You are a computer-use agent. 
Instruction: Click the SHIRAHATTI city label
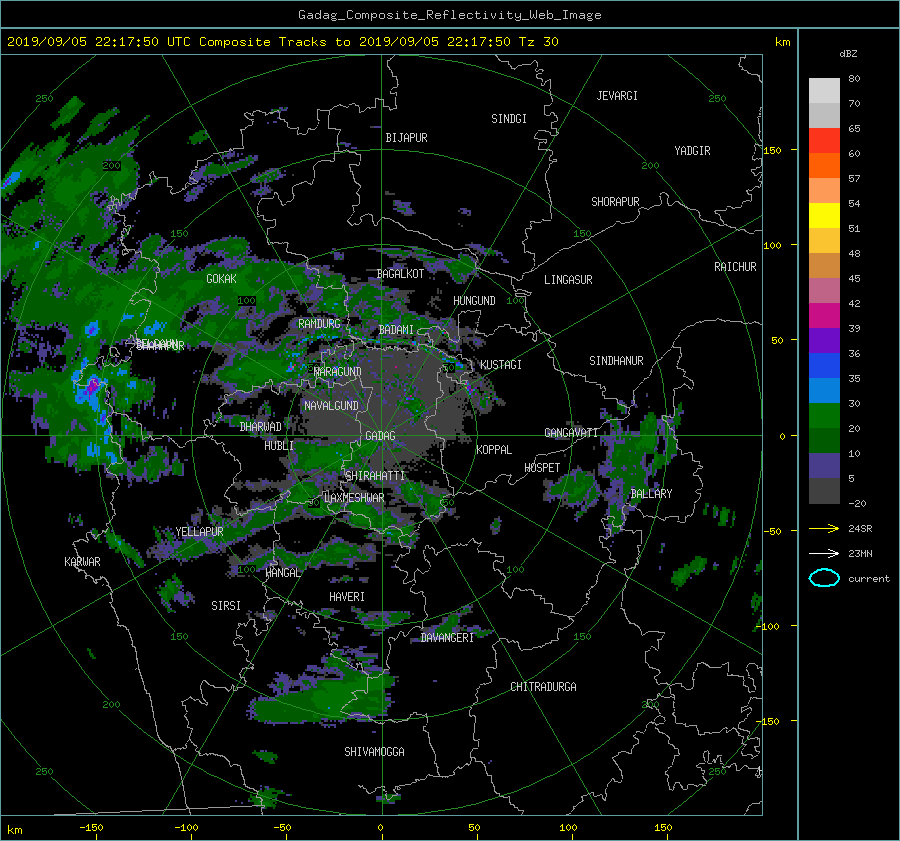tap(375, 476)
